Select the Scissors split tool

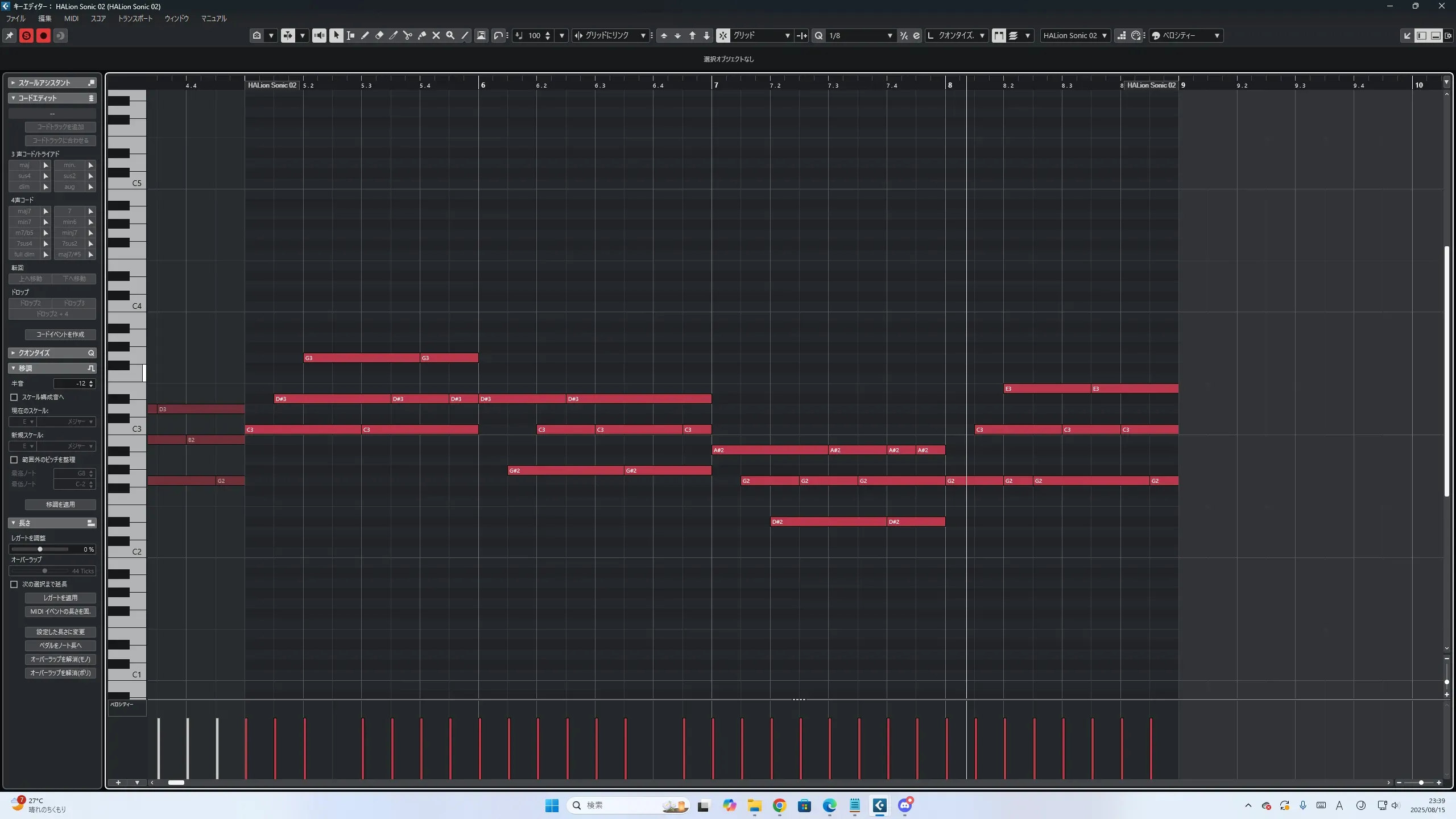pos(407,35)
